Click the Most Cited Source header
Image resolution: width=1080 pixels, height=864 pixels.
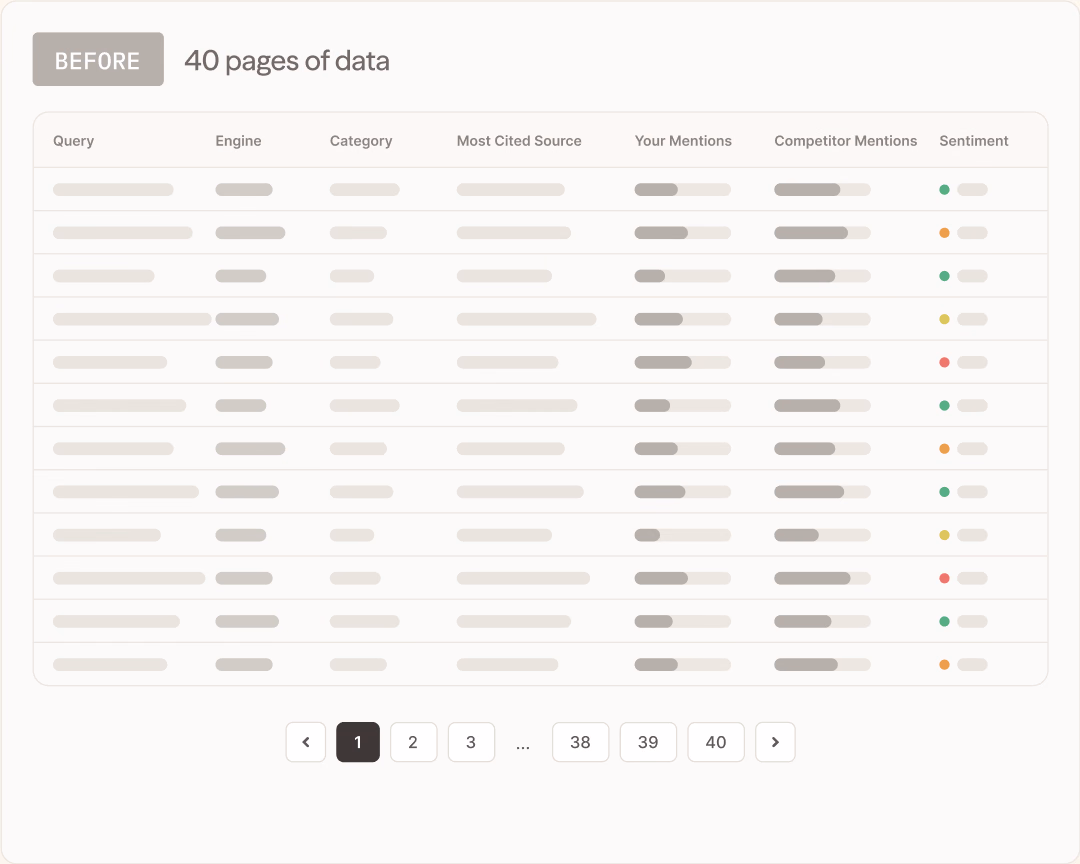(x=519, y=141)
